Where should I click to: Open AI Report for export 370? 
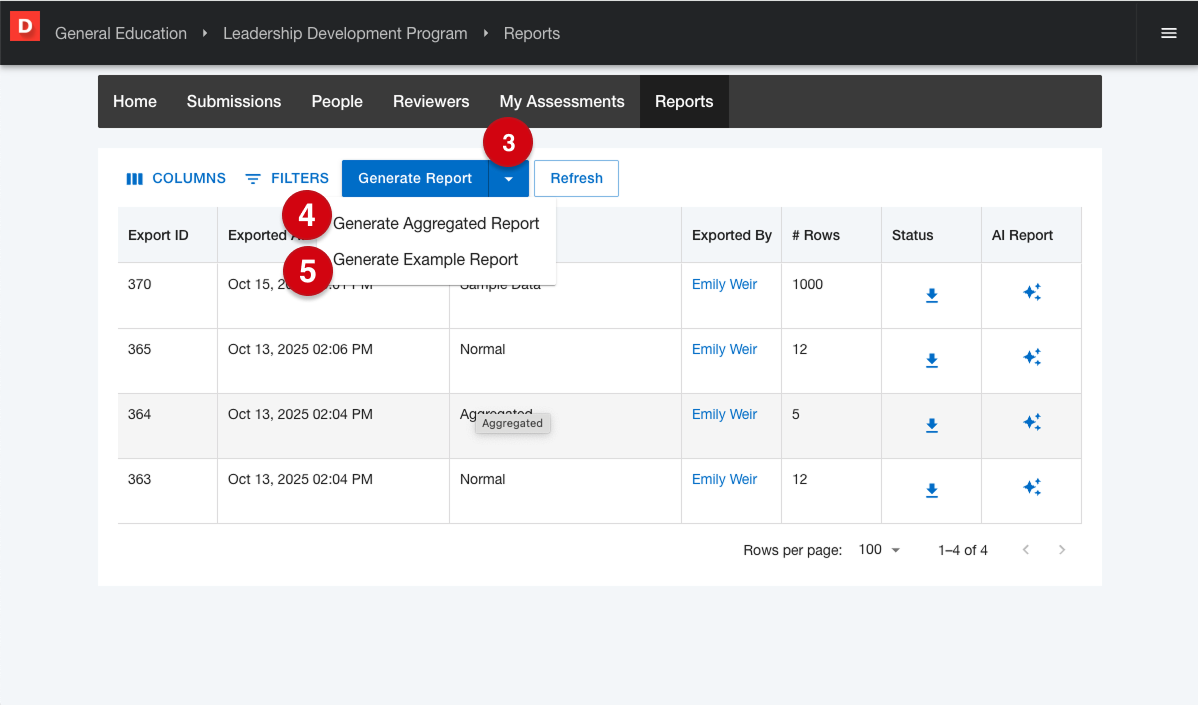1031,292
